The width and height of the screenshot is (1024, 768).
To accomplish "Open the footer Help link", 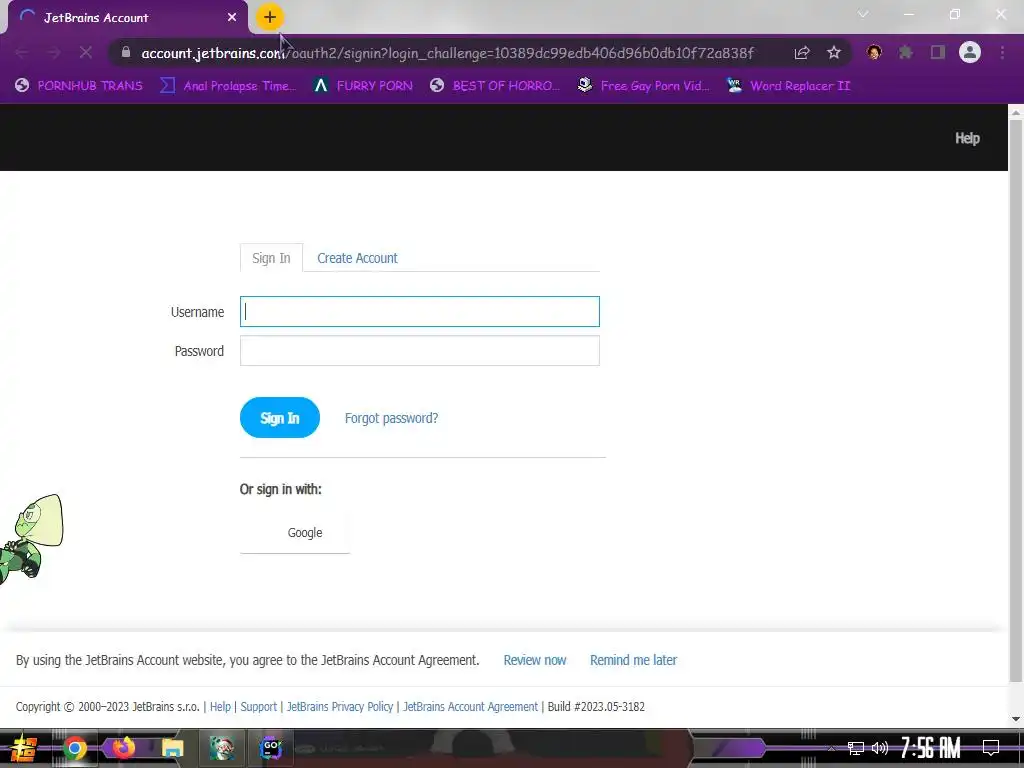I will (220, 707).
